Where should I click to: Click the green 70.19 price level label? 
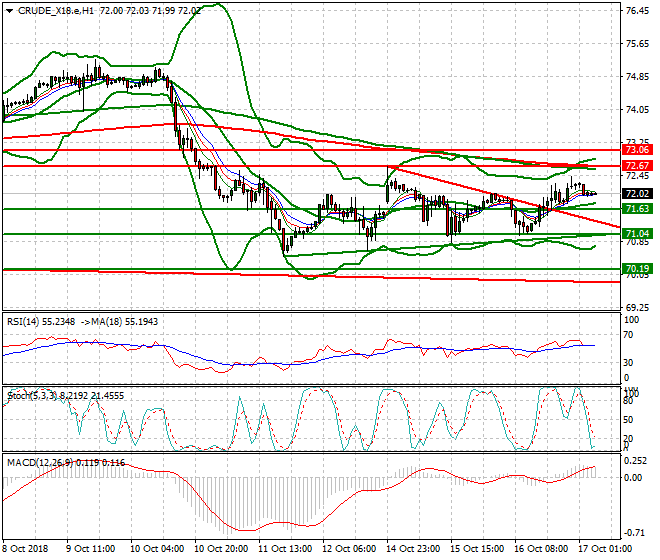[637, 269]
